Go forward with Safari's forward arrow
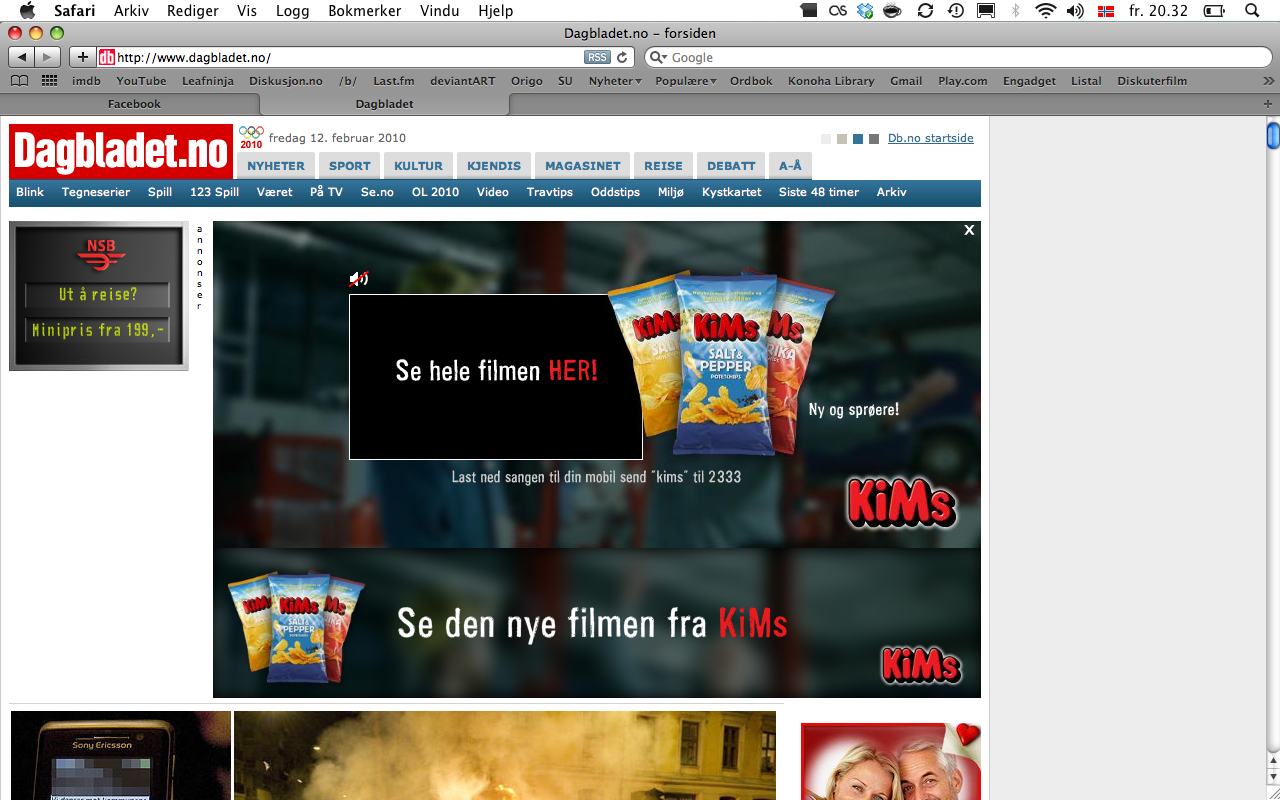 (48, 57)
